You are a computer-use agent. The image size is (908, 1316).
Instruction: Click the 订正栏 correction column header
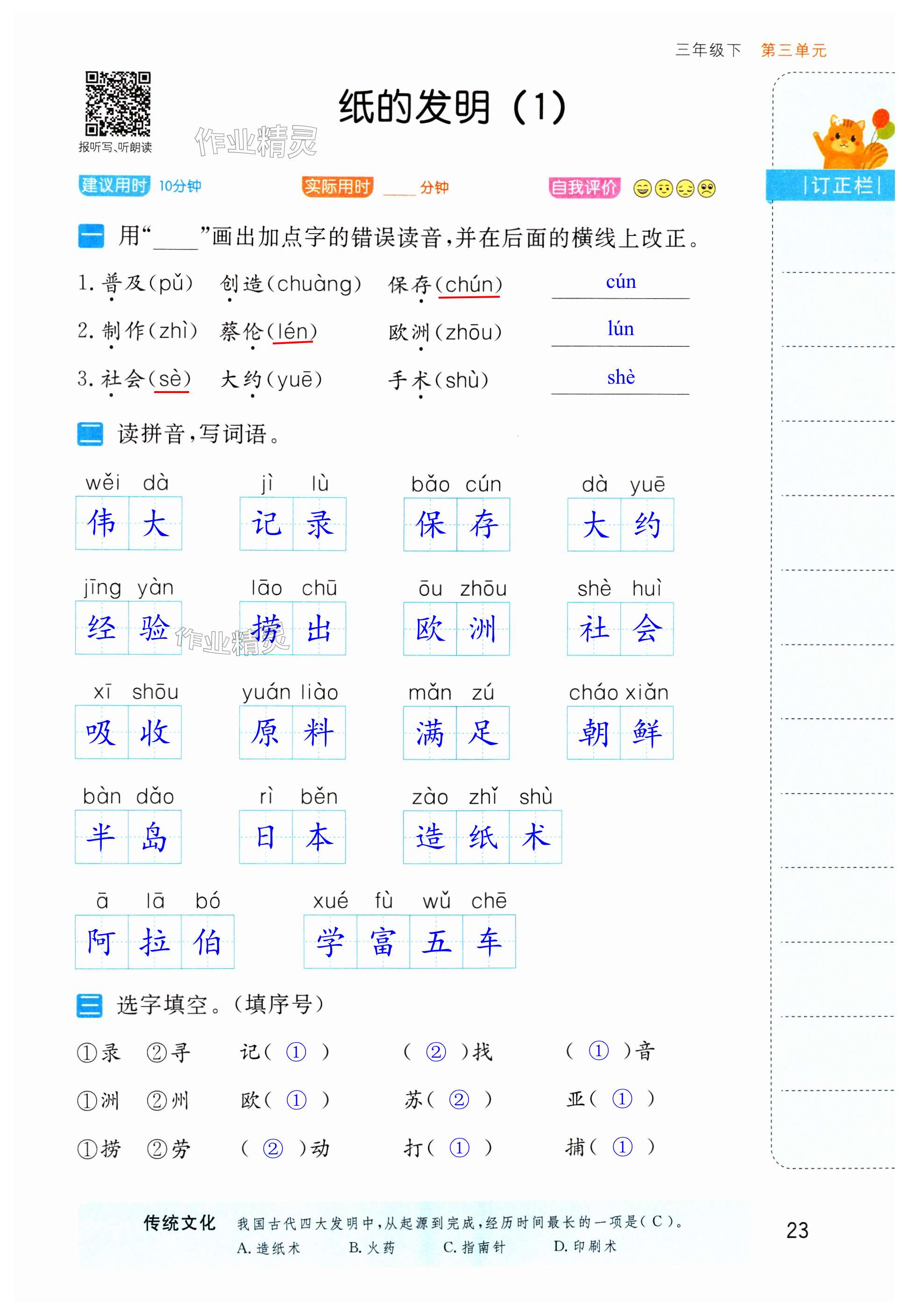click(x=843, y=186)
